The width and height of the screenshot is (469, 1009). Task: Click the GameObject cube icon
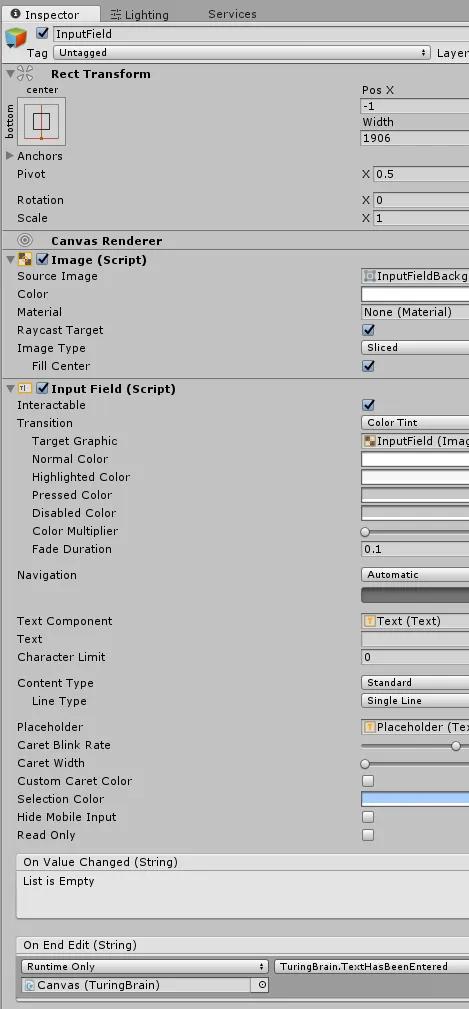(15, 39)
